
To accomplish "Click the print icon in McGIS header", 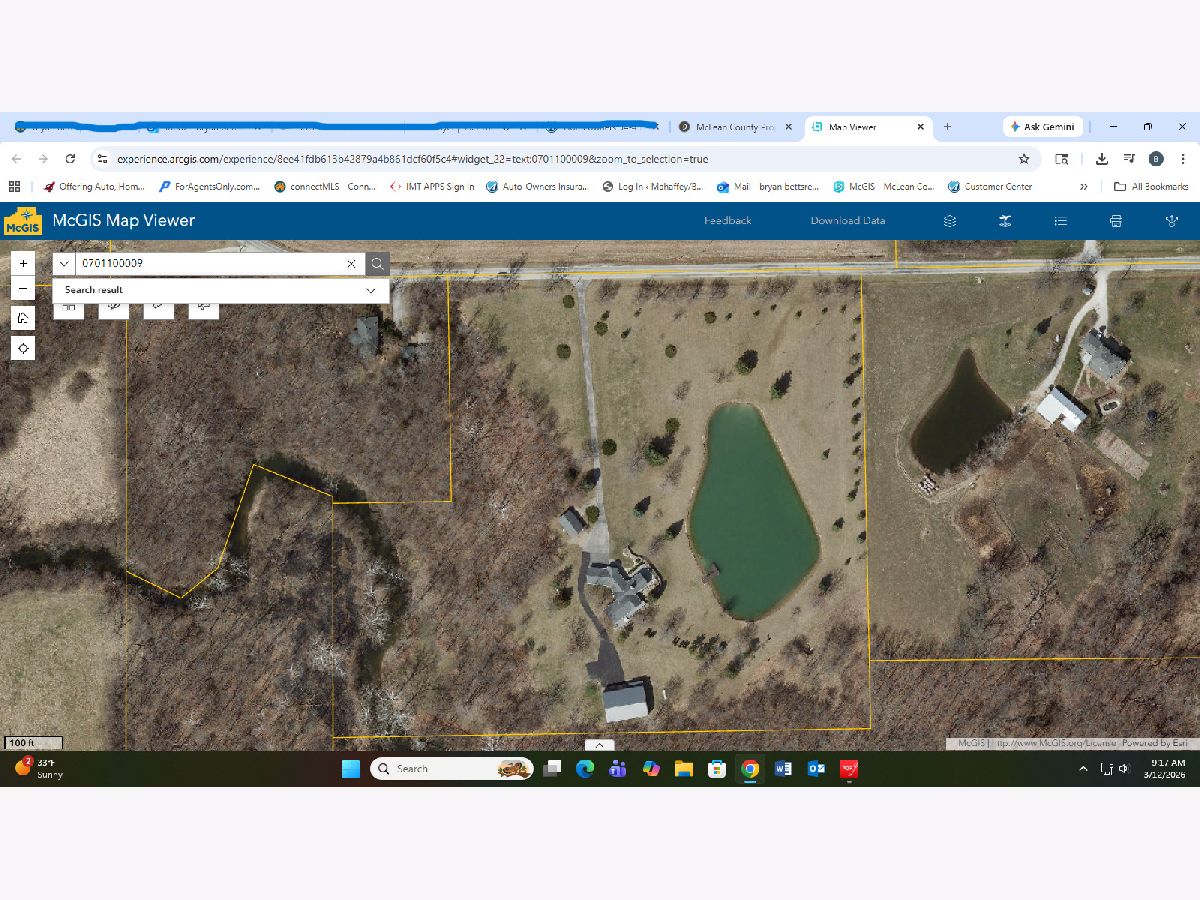I will (1116, 221).
